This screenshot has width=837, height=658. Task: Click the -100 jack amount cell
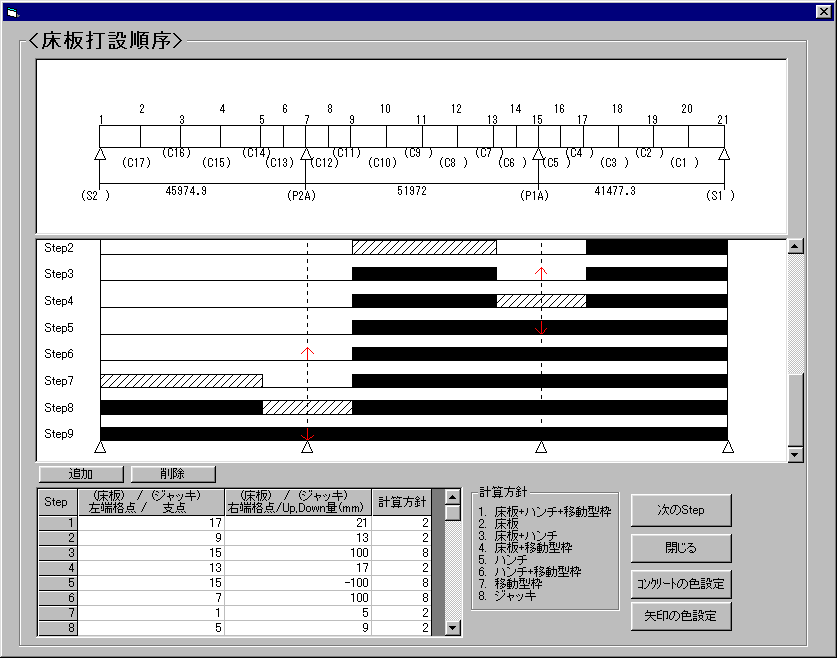pyautogui.click(x=298, y=583)
